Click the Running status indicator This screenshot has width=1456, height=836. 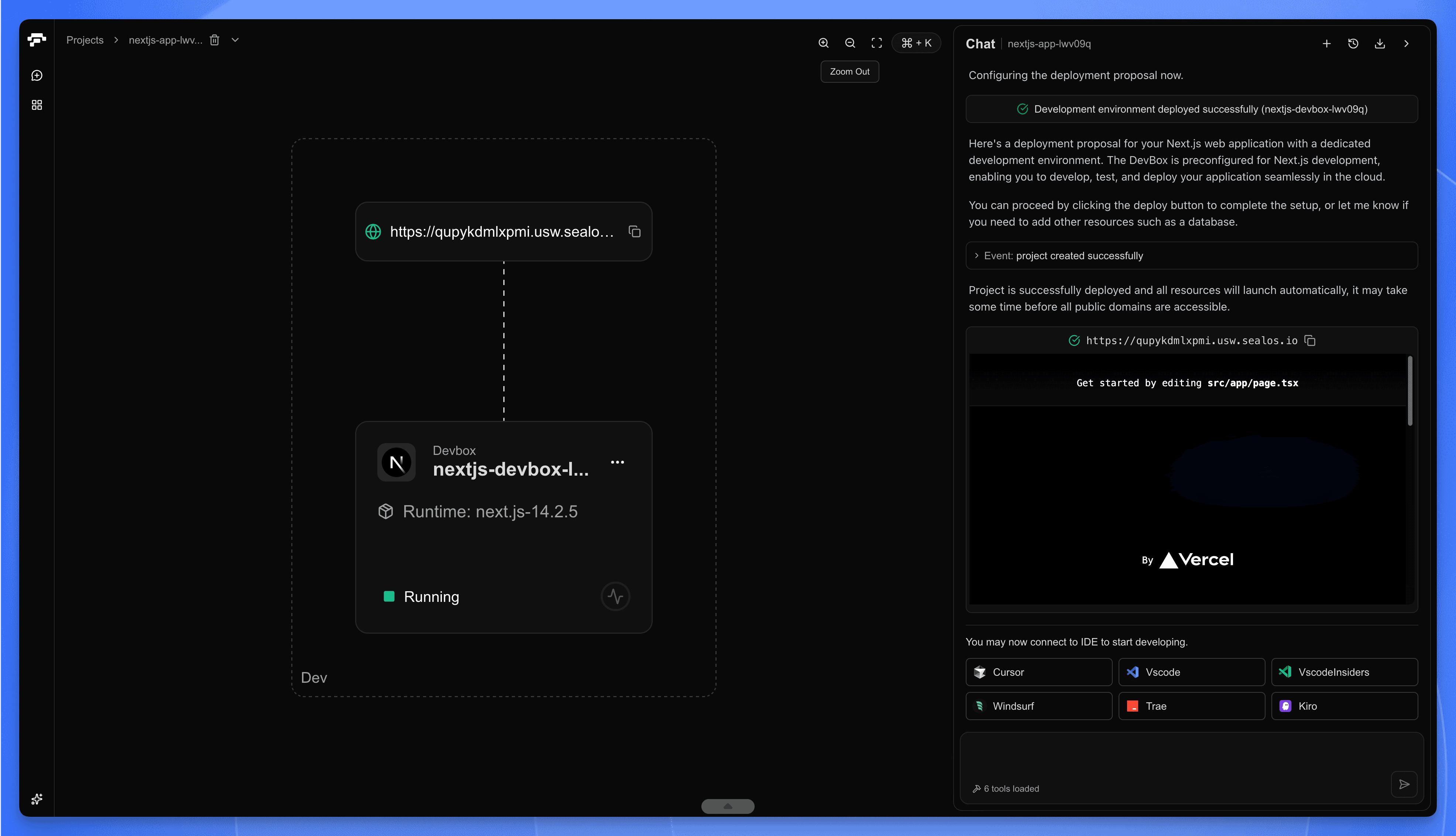421,597
